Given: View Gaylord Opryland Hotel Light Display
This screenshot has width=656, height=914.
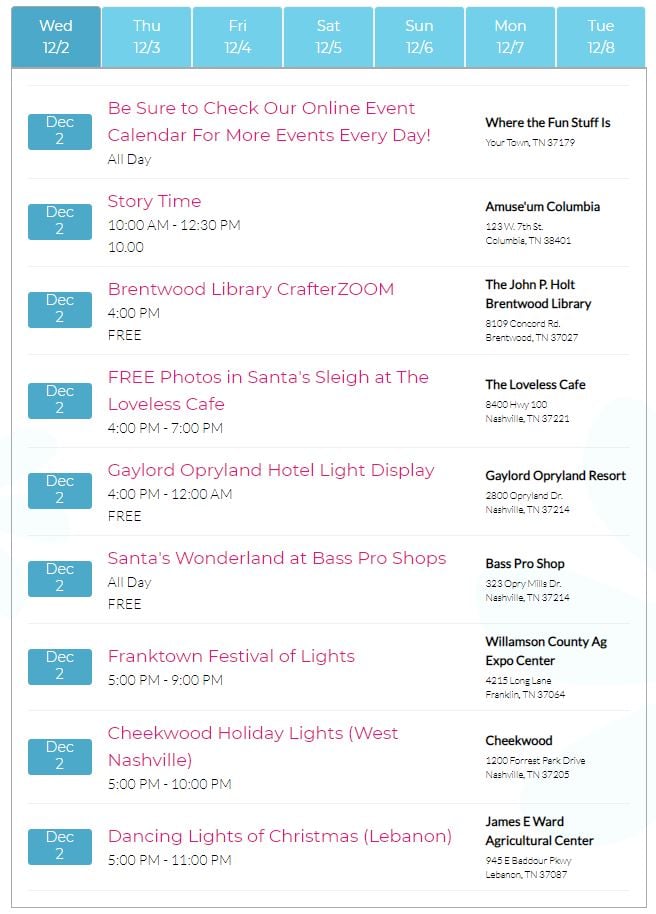Looking at the screenshot, I should click(271, 470).
